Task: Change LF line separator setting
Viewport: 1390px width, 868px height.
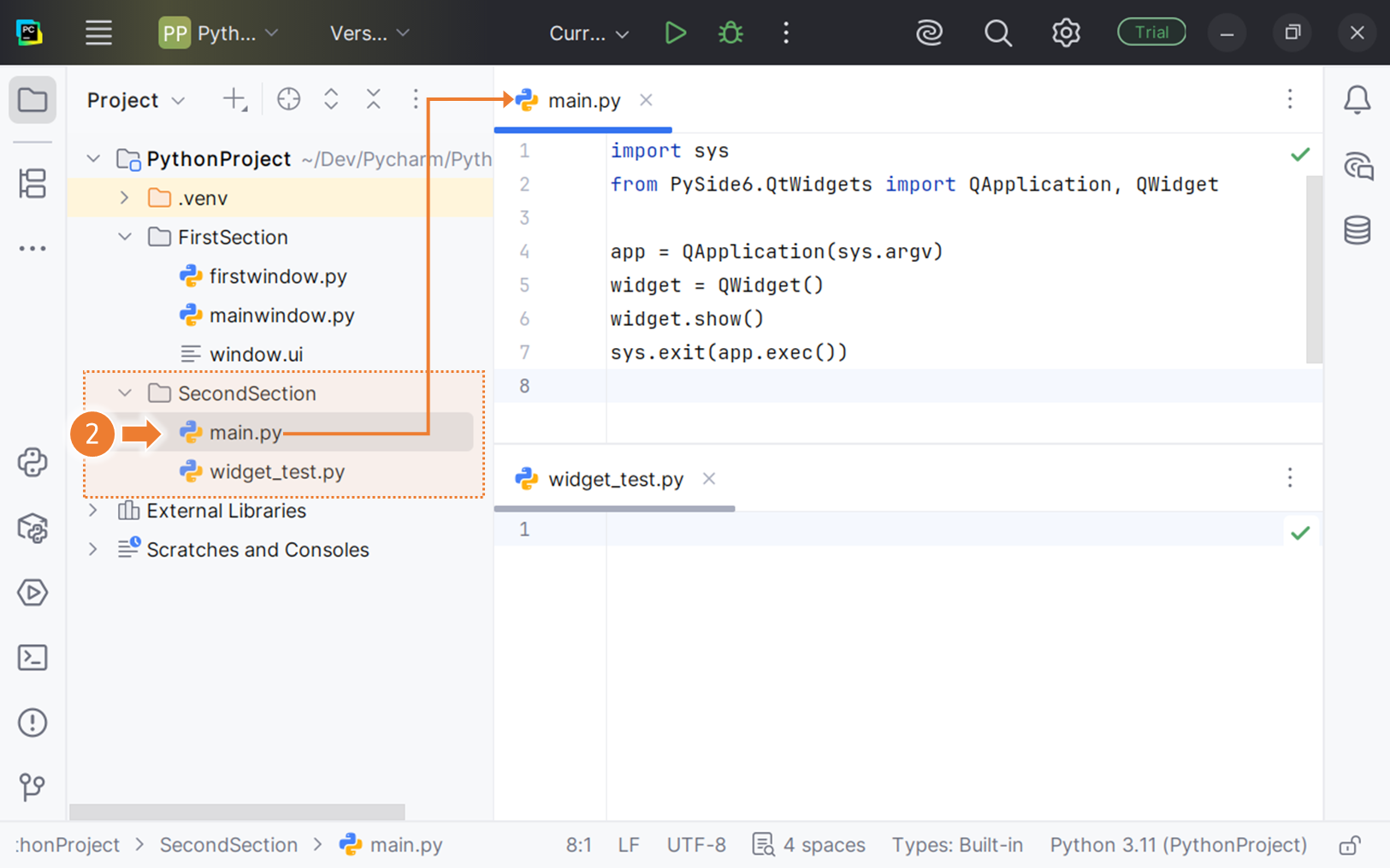Action: [629, 845]
